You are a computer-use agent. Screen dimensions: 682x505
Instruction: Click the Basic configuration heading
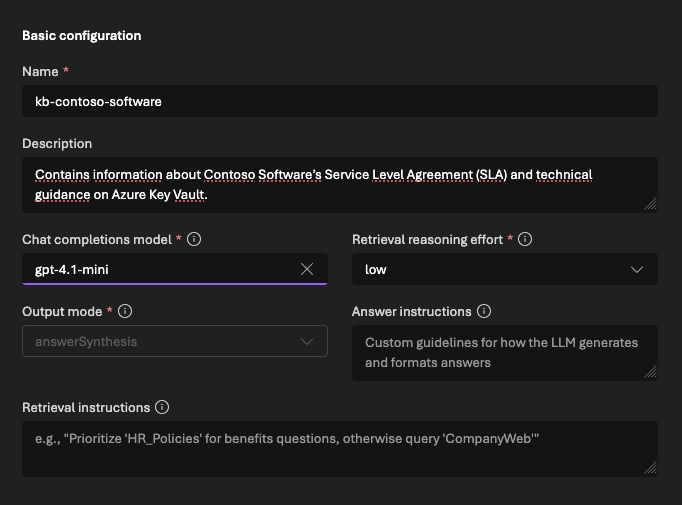pyautogui.click(x=82, y=35)
